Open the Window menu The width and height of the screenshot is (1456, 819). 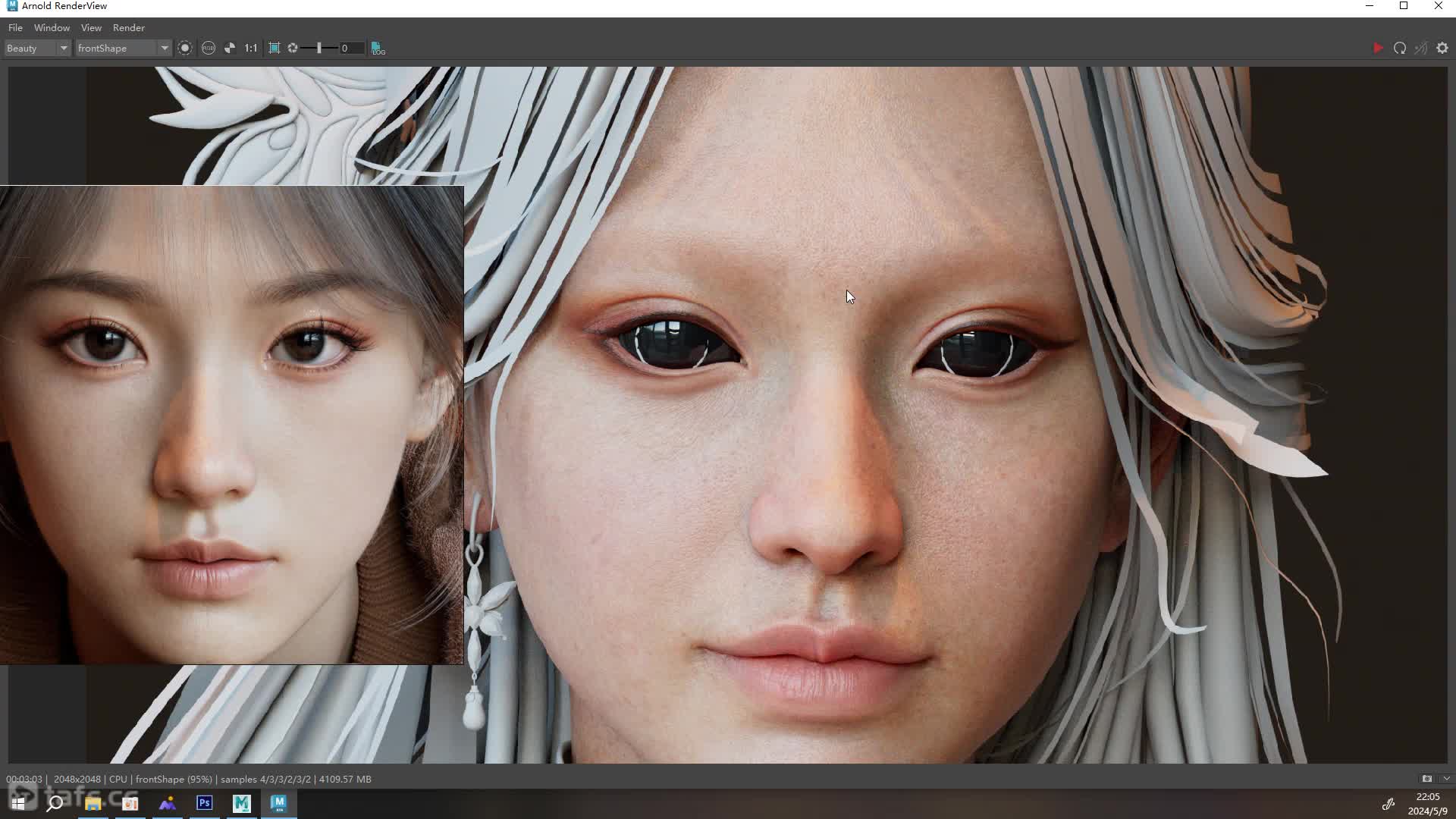click(52, 27)
